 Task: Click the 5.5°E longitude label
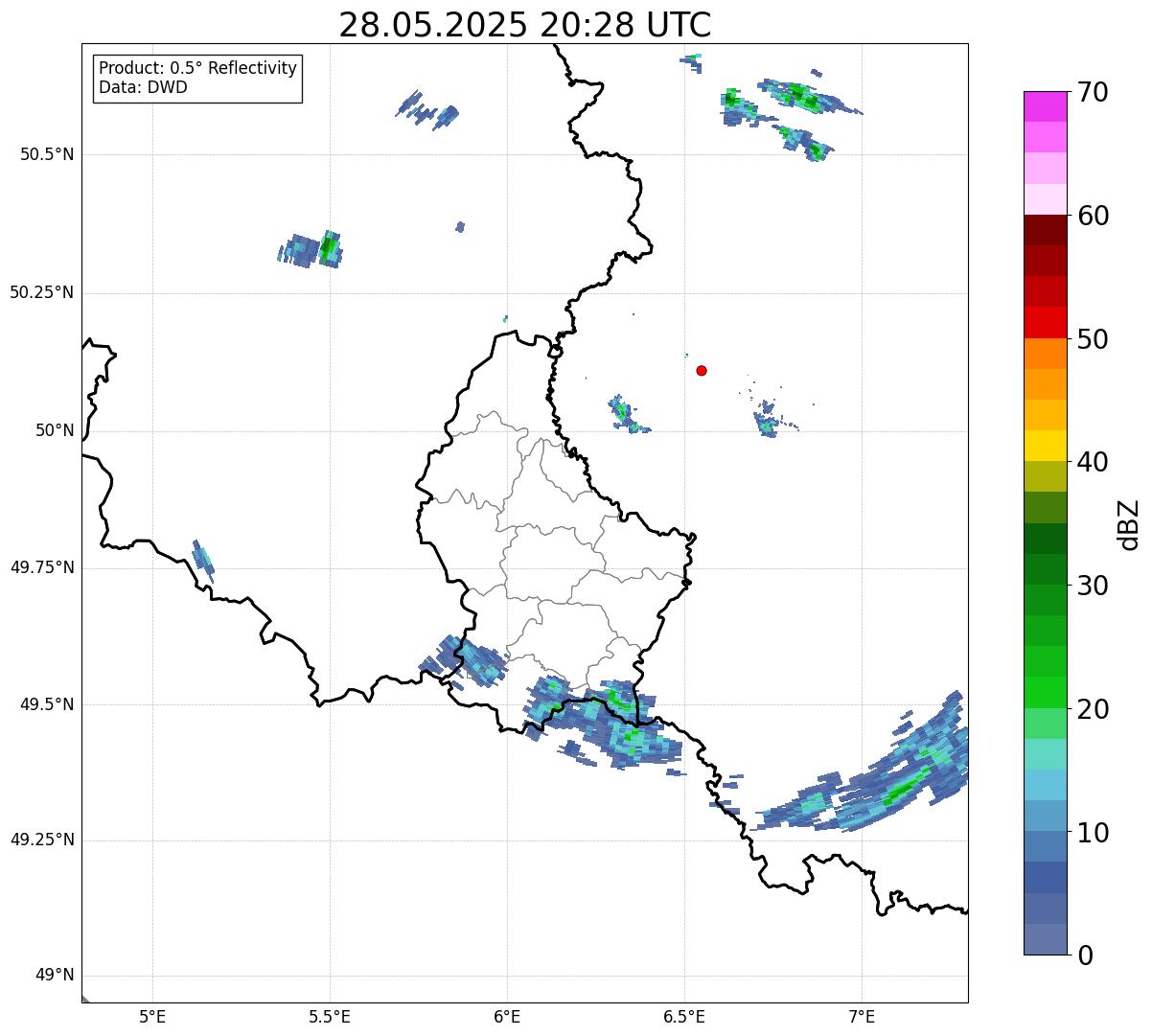(330, 1016)
